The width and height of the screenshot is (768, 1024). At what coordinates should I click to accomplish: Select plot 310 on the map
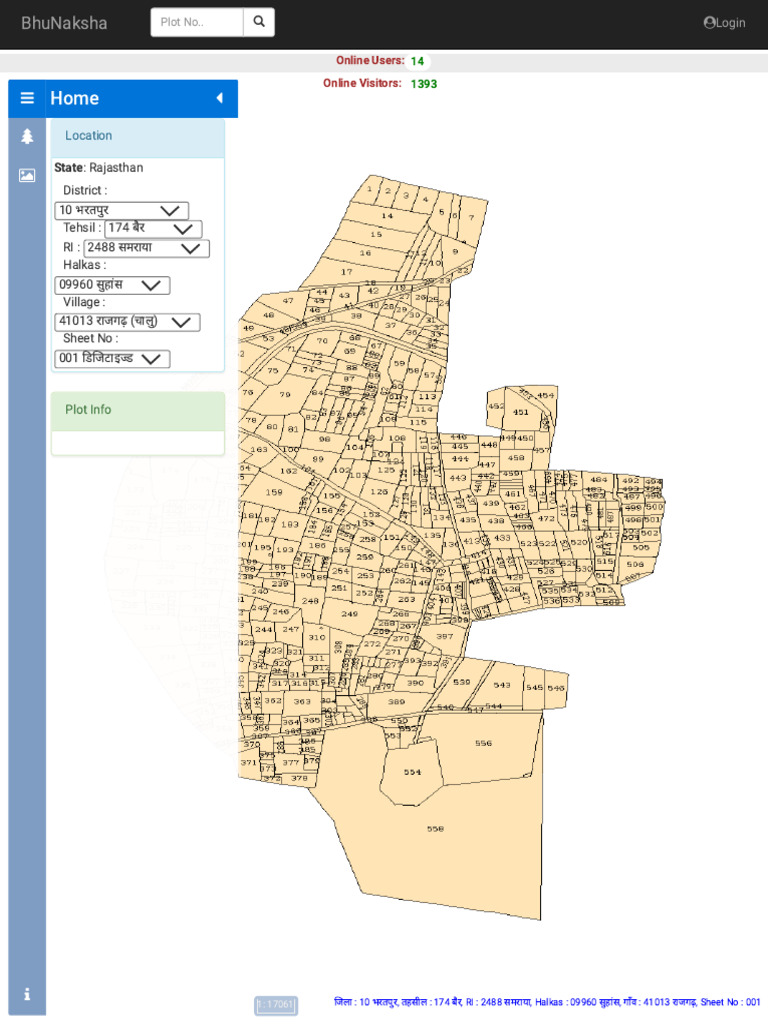point(317,637)
